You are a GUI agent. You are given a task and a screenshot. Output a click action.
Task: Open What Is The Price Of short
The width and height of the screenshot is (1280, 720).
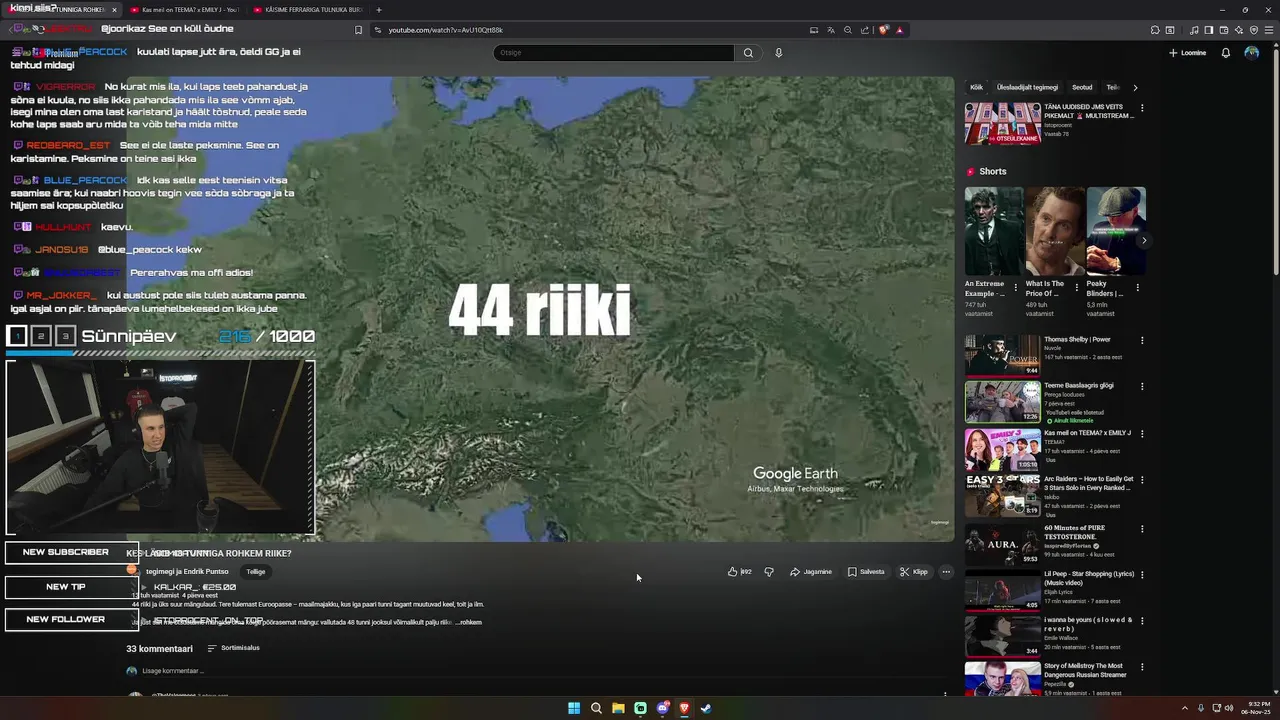coord(1055,231)
